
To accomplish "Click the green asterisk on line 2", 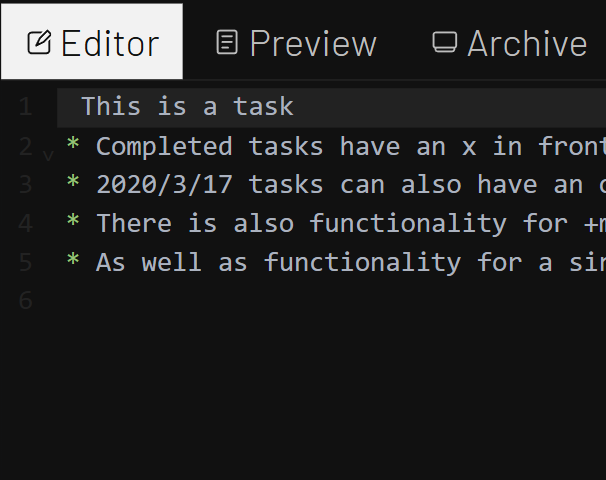I will click(x=73, y=146).
